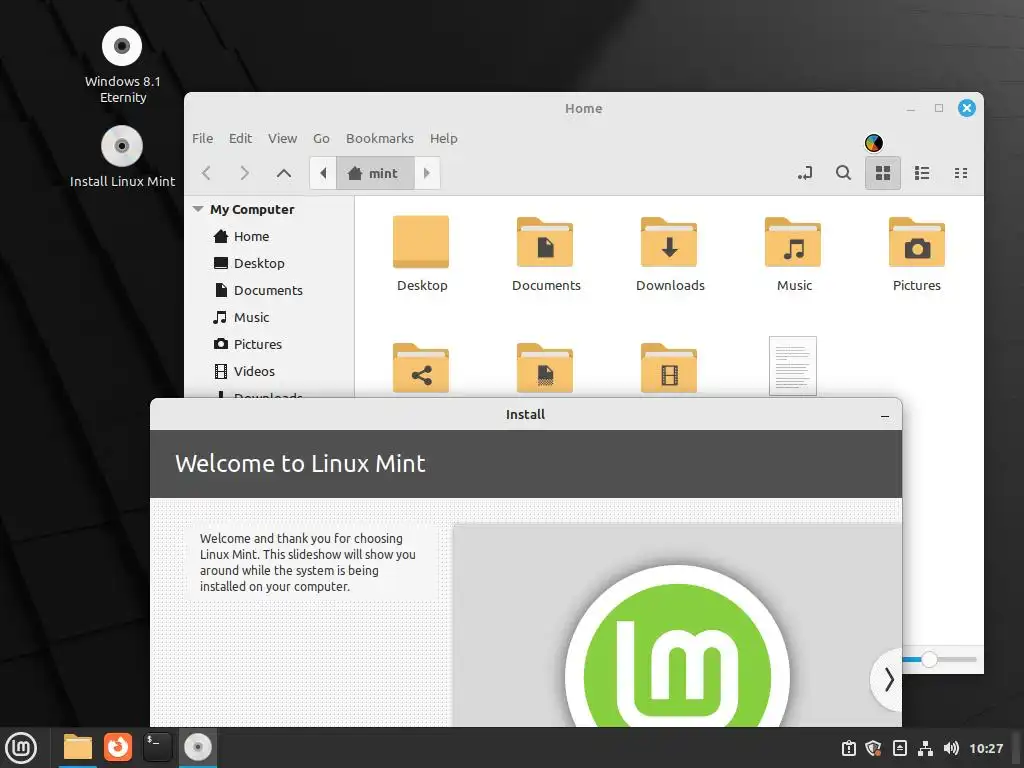Screen dimensions: 1024x768
Task: Select the Public share folder icon
Action: (x=421, y=368)
